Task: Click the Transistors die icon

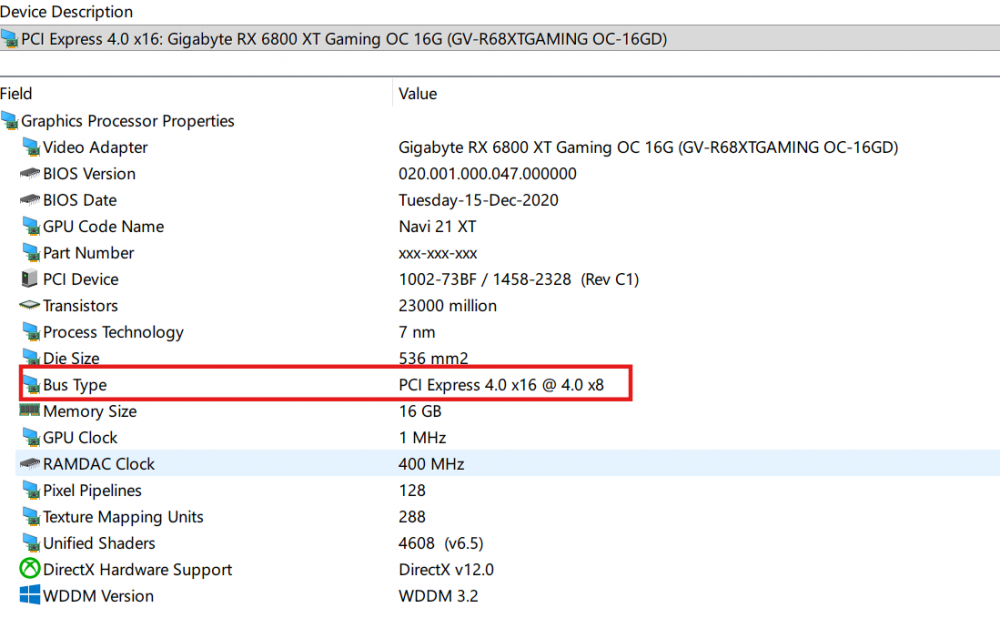Action: point(29,305)
